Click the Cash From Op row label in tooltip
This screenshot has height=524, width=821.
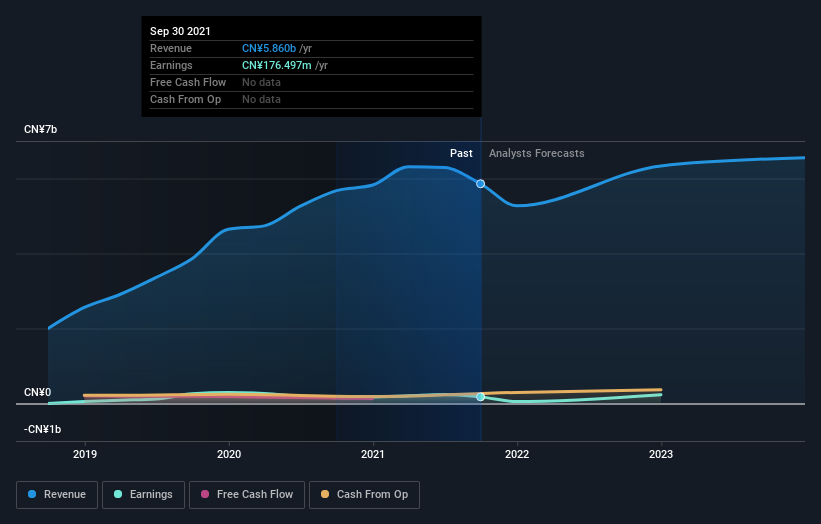point(185,99)
